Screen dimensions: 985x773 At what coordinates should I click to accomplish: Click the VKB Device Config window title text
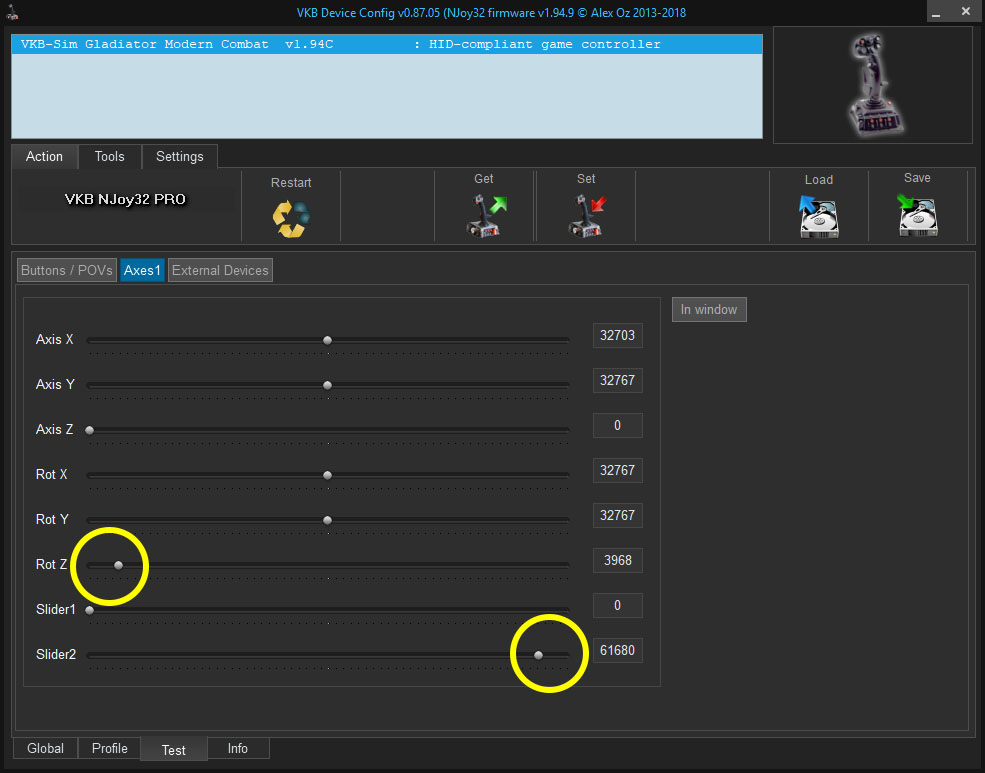(x=491, y=13)
